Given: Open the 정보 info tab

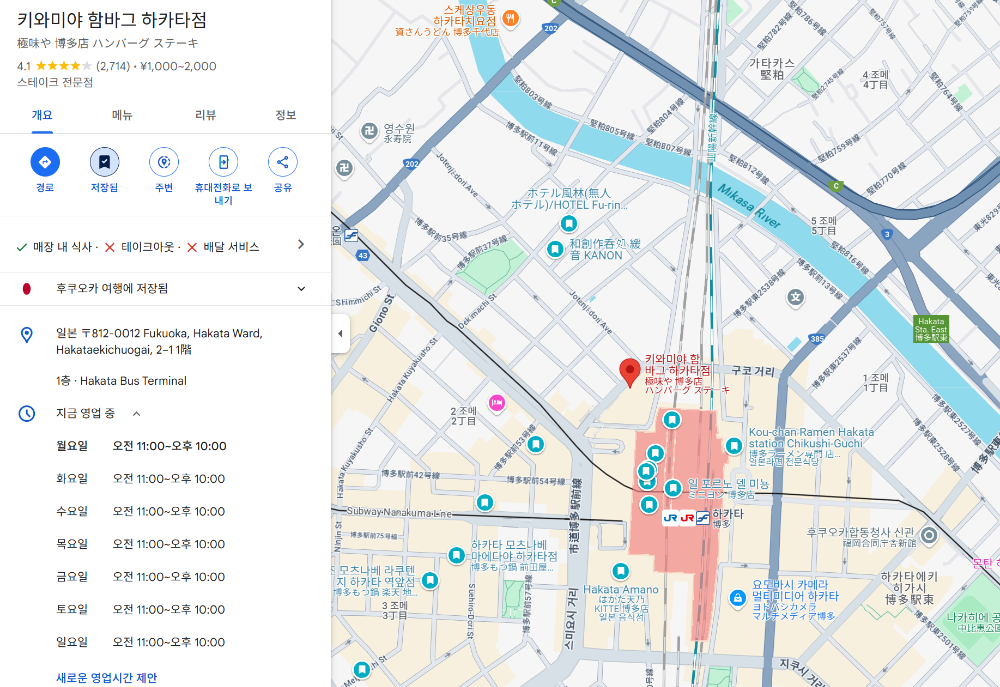Looking at the screenshot, I should click(x=285, y=115).
